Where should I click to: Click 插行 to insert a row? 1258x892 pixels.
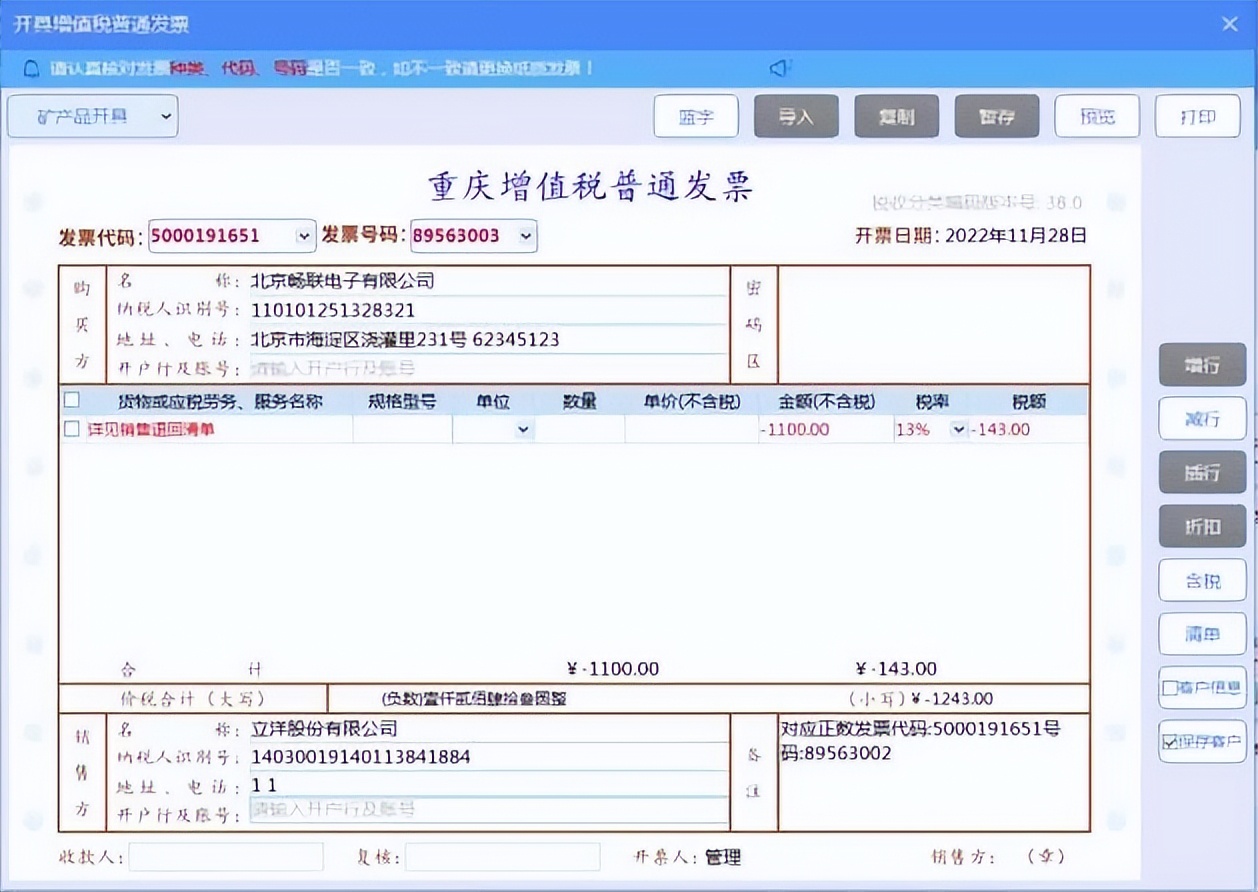(x=1202, y=472)
